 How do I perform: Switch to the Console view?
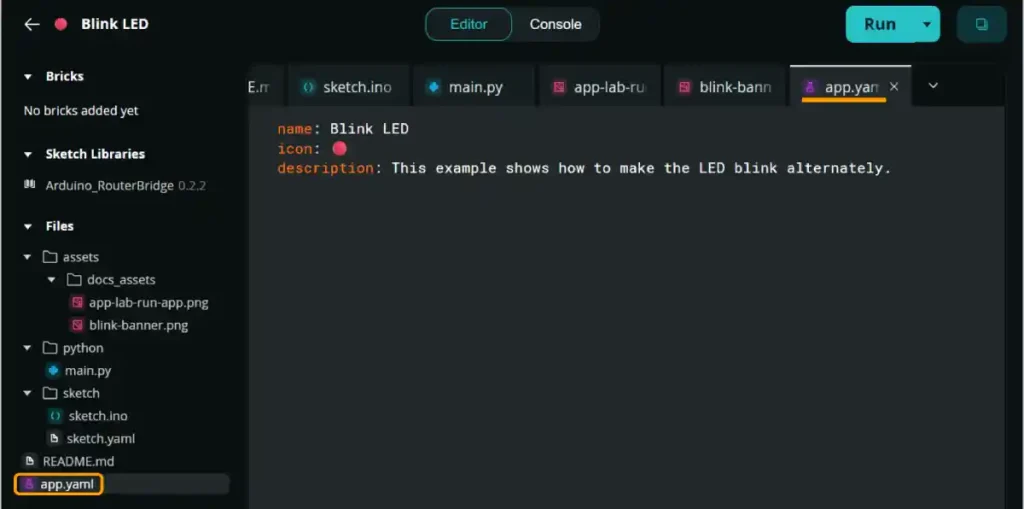coord(555,24)
